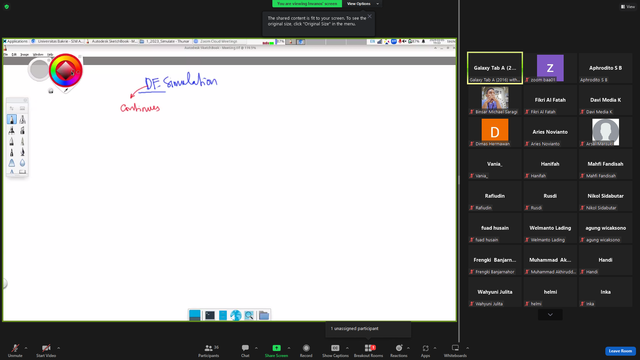This screenshot has height=360, width=640.
Task: Select the Galaxy Tab A participant tile
Action: pos(495,68)
